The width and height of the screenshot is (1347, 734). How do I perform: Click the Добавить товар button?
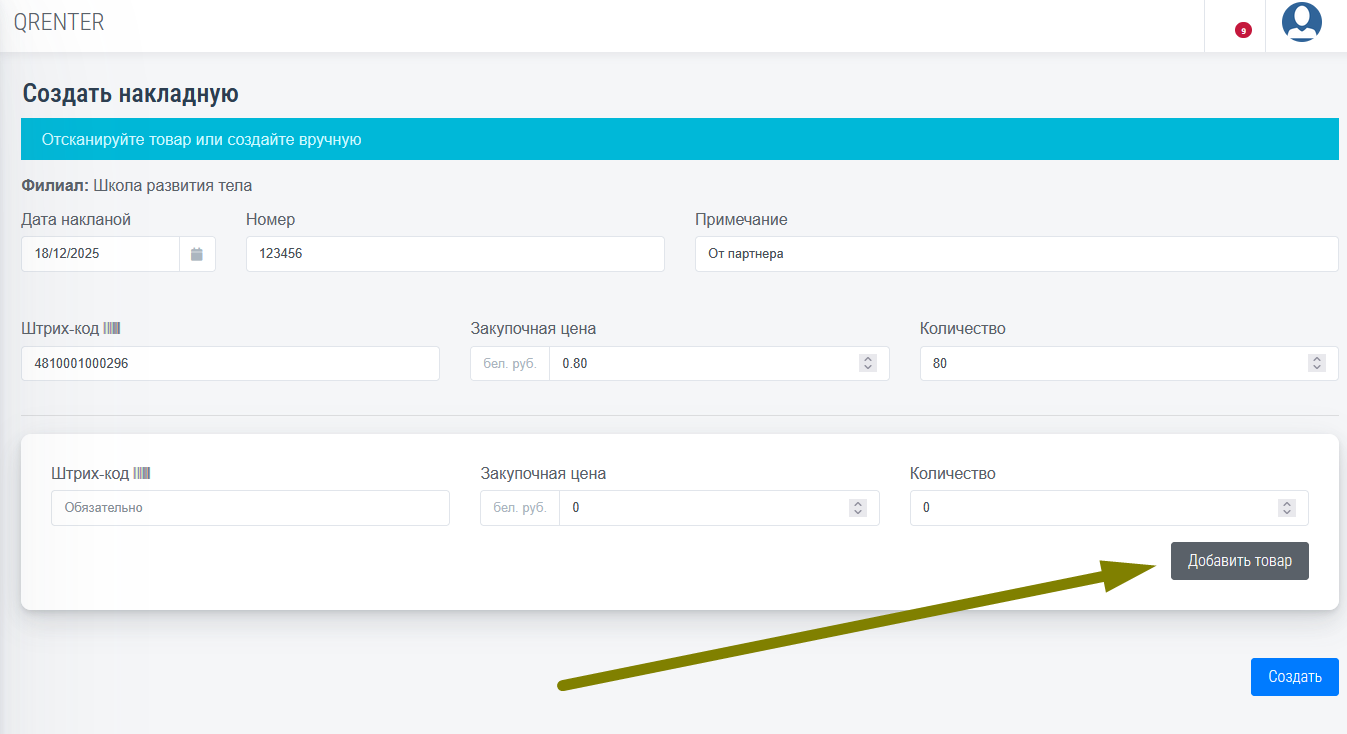pos(1239,561)
